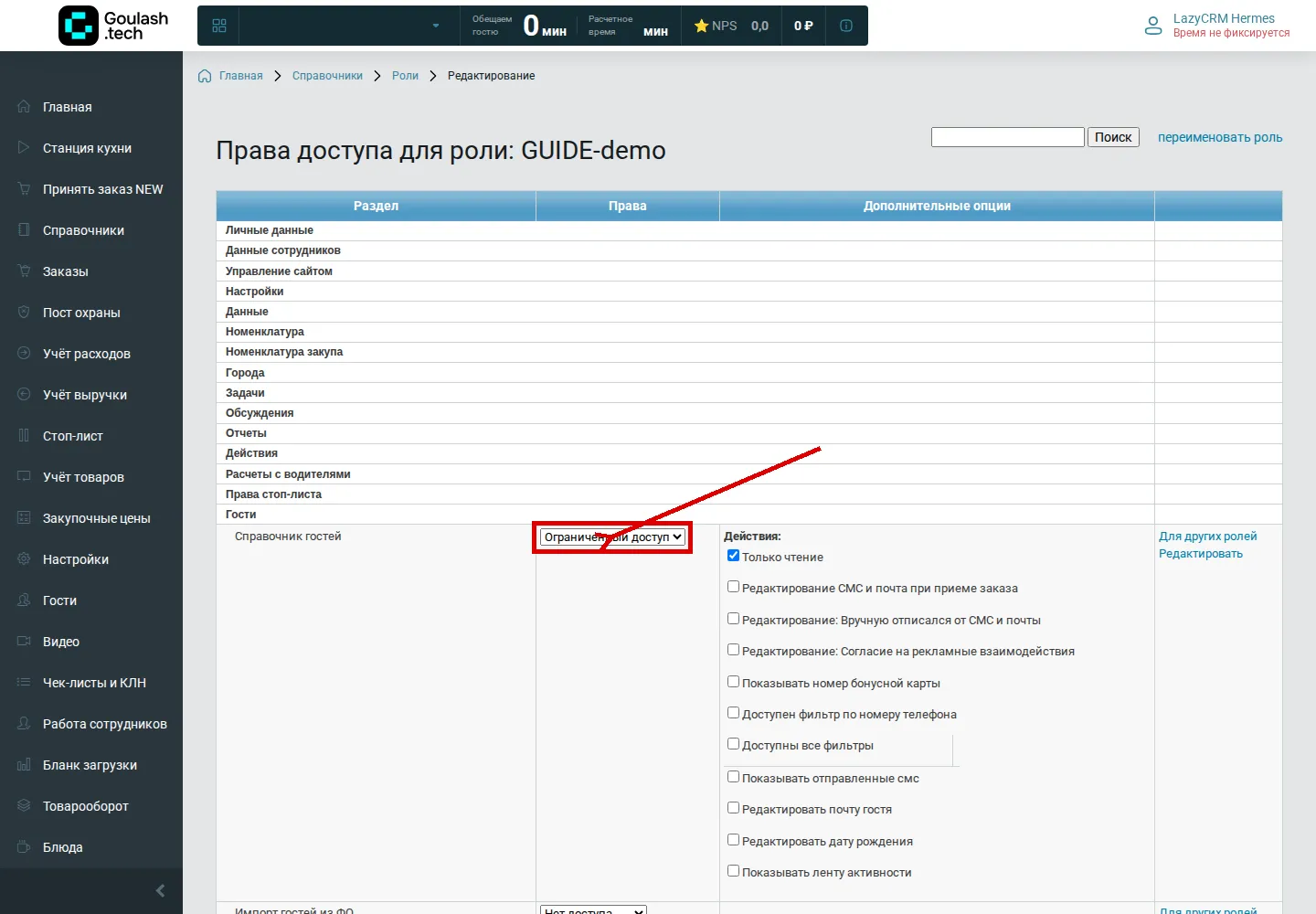
Task: Tick Доступны все фильтры checkbox
Action: (733, 744)
